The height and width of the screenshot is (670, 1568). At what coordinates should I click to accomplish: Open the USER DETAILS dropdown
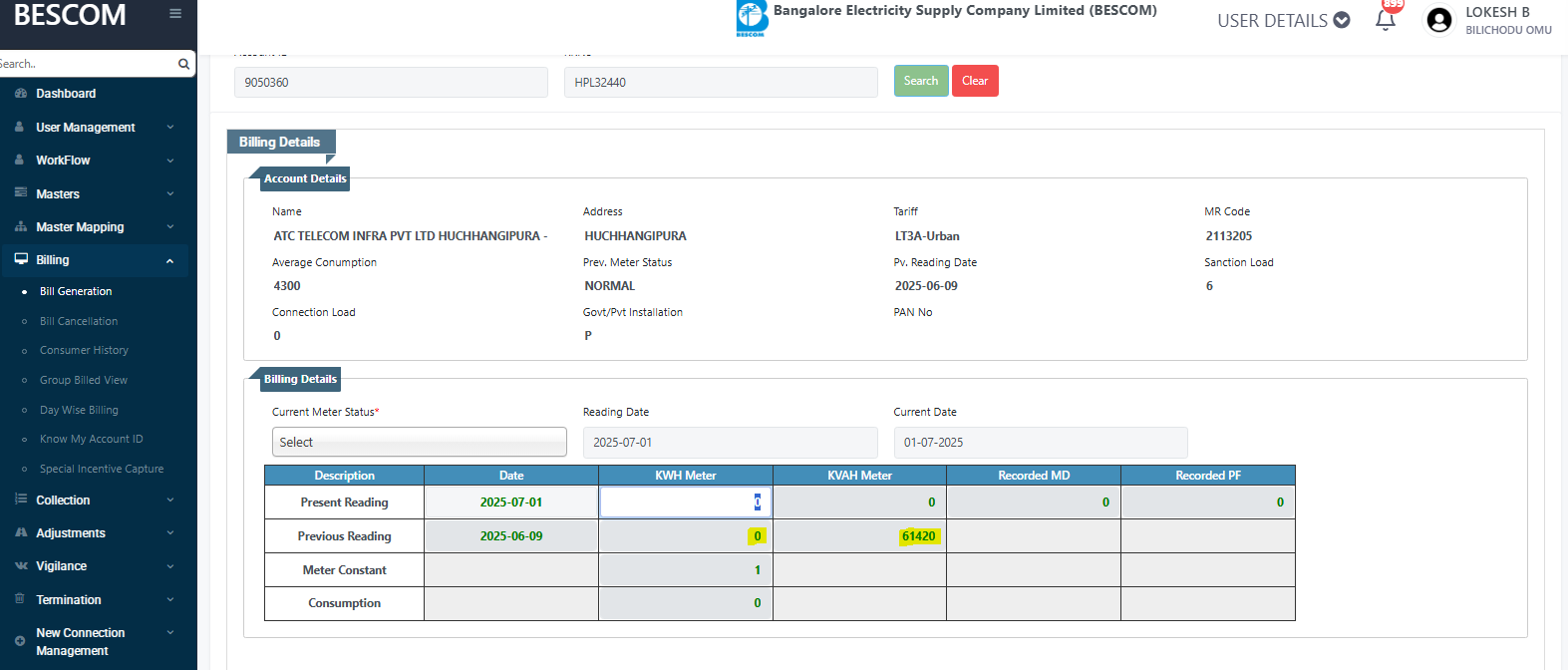point(1284,20)
